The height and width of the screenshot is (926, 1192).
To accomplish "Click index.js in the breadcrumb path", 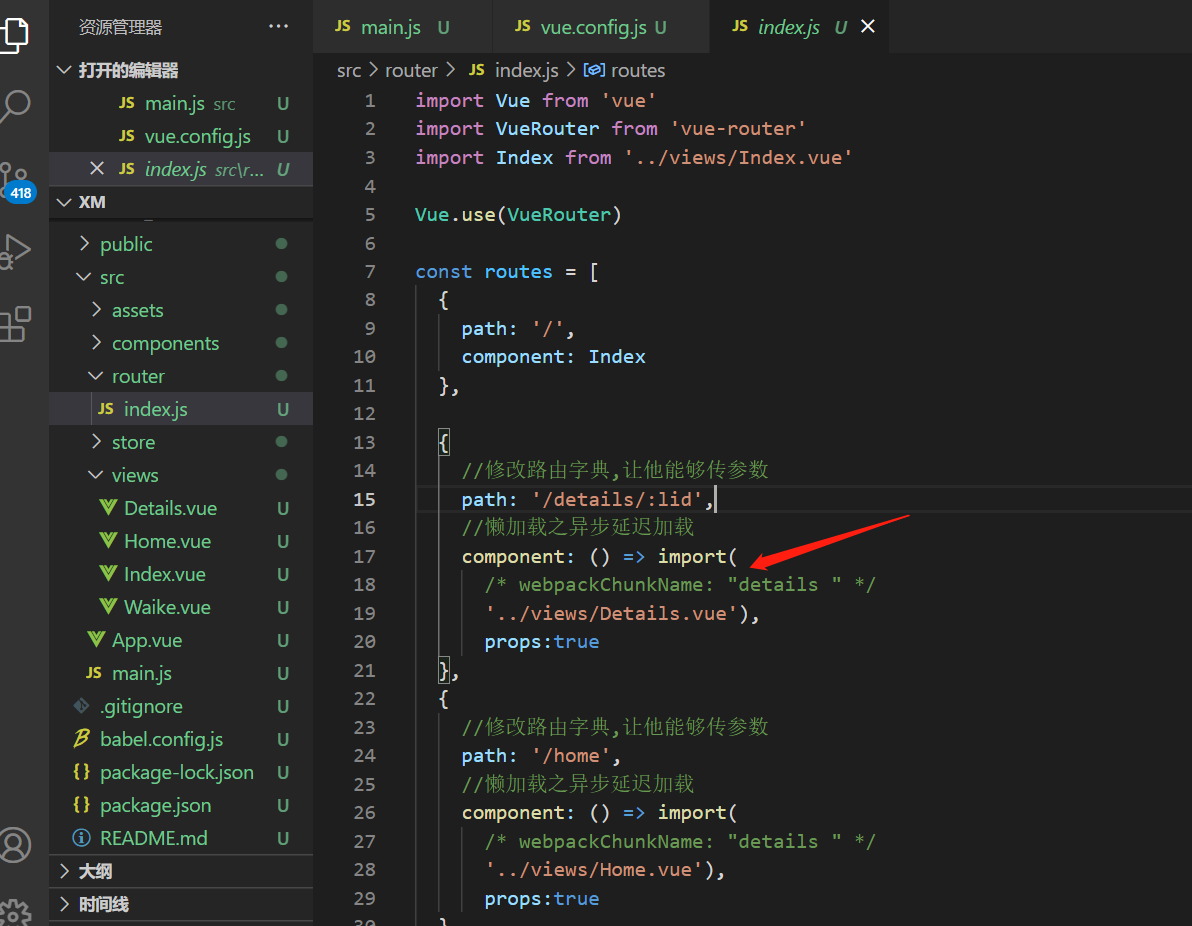I will pyautogui.click(x=527, y=71).
